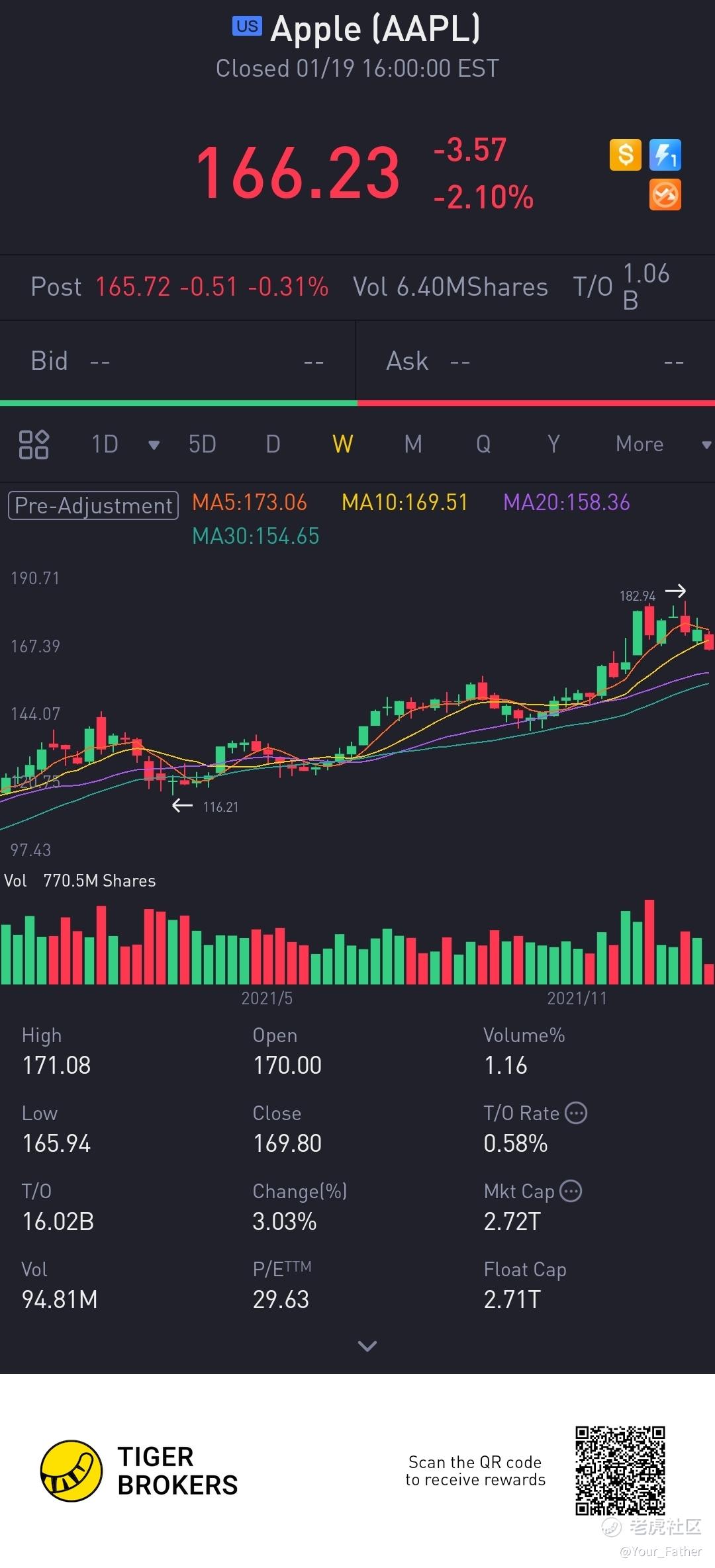Switch to the 5D chart tab
Screen dimensions: 715x1568
[x=203, y=444]
